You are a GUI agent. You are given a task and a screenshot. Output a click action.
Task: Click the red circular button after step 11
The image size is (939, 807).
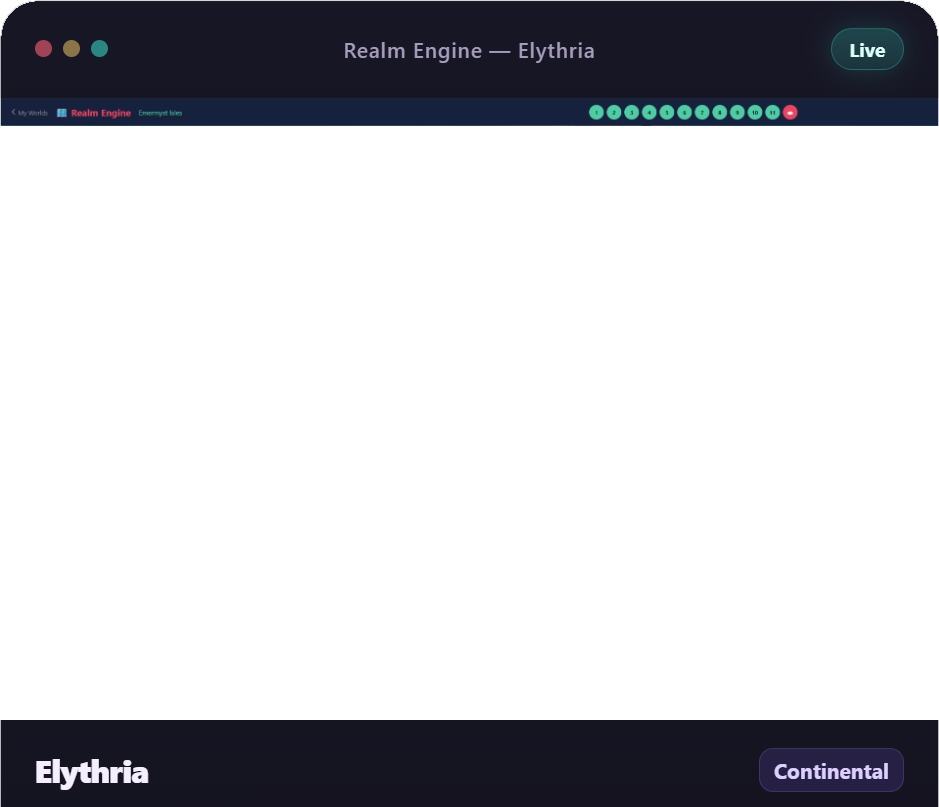pyautogui.click(x=790, y=112)
